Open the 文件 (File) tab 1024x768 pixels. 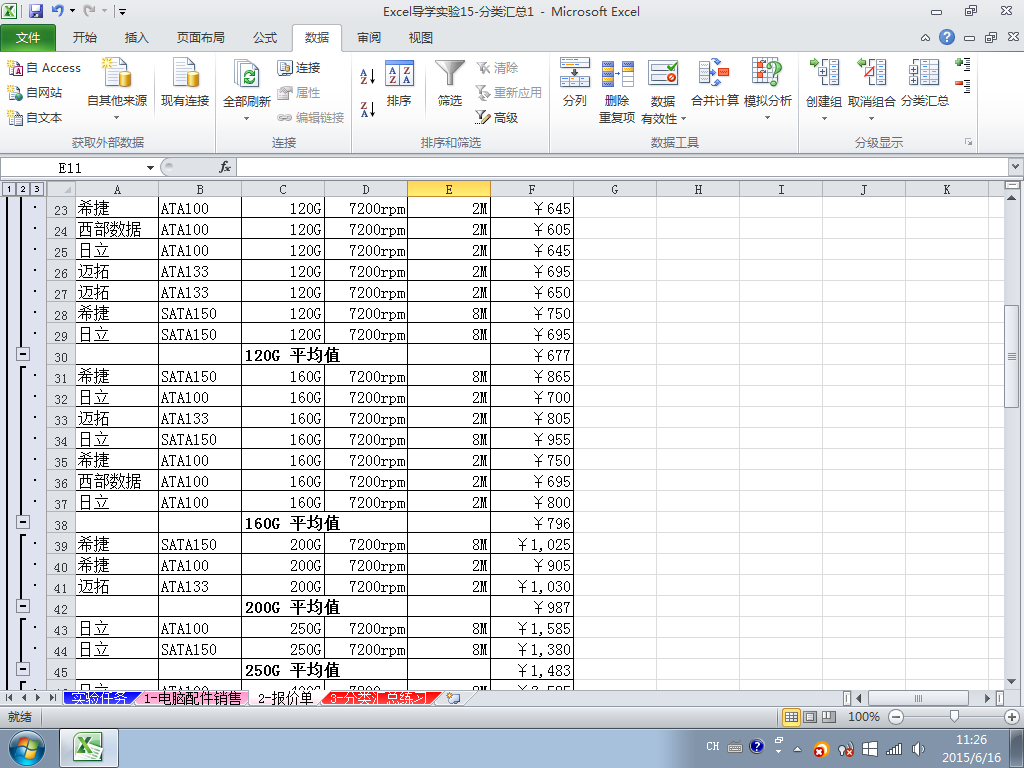(x=28, y=38)
